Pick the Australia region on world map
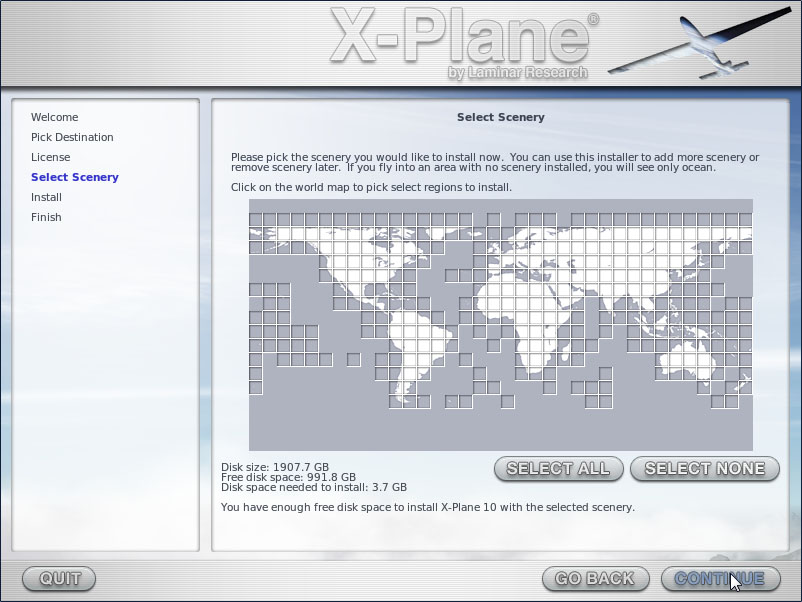The image size is (802, 602). (688, 360)
